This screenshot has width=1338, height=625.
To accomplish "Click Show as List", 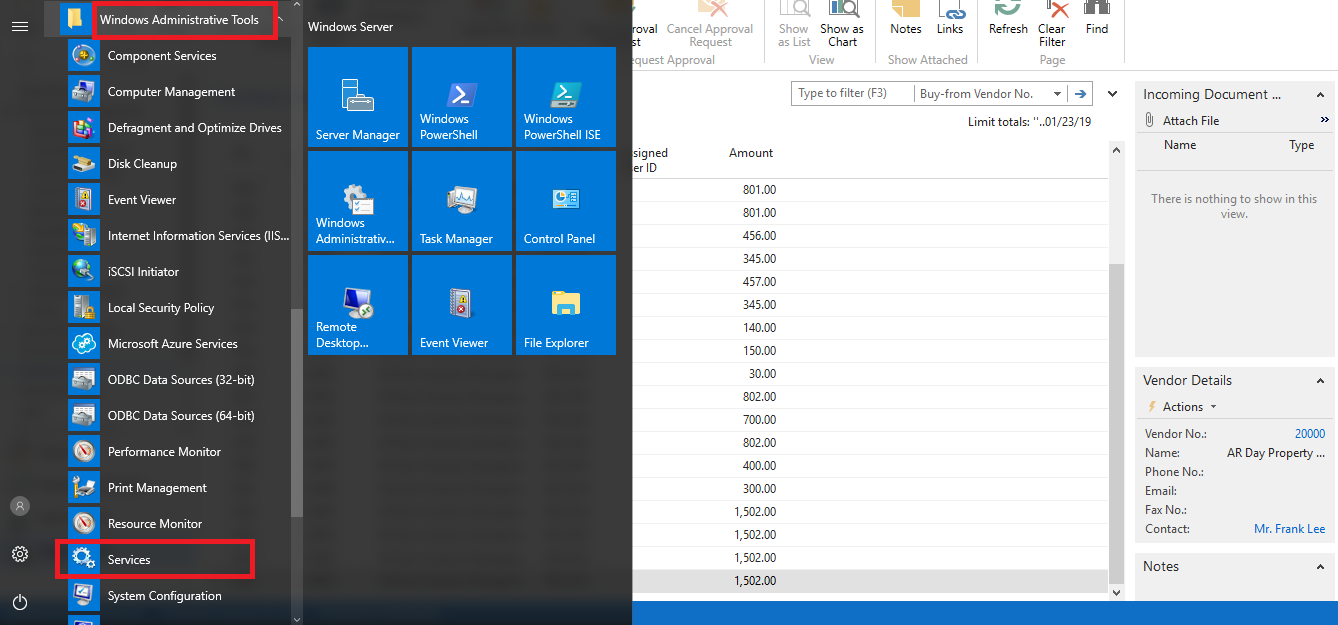I will click(795, 25).
